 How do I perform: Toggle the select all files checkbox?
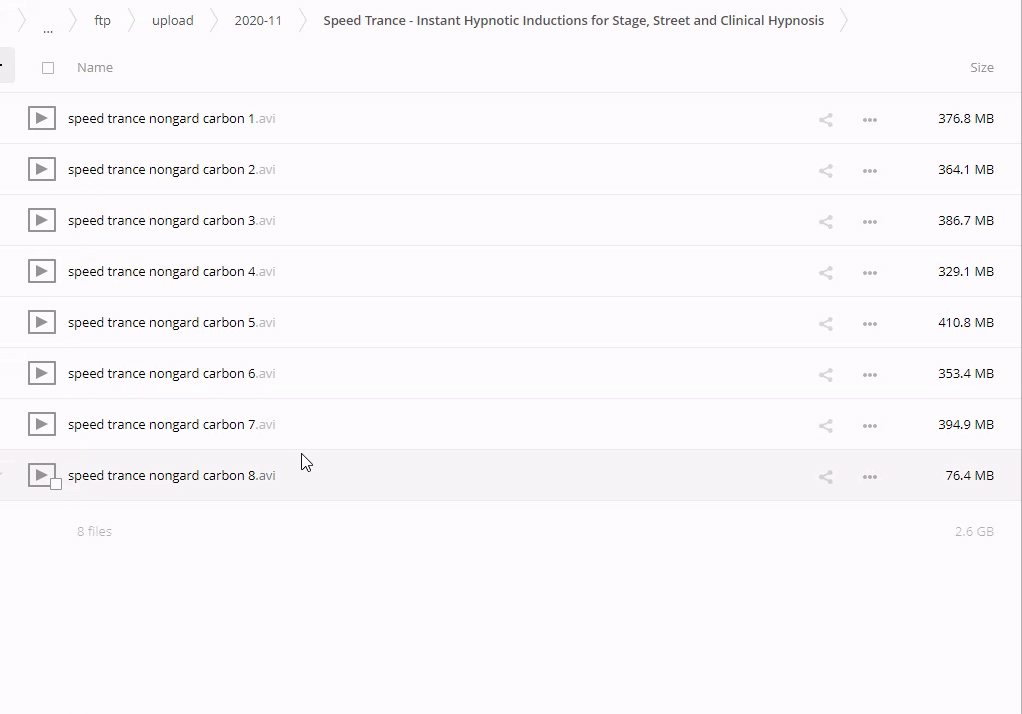pyautogui.click(x=48, y=68)
